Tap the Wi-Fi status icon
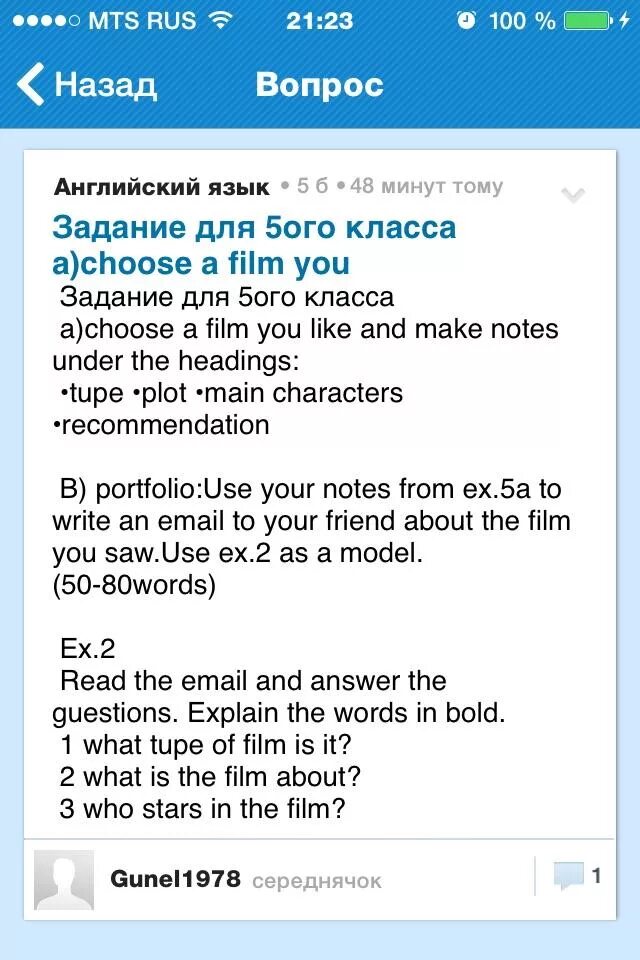 coord(220,20)
